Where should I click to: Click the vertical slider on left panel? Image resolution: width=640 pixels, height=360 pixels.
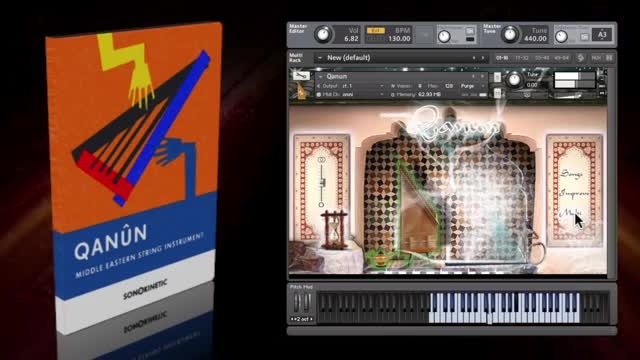pyautogui.click(x=322, y=182)
